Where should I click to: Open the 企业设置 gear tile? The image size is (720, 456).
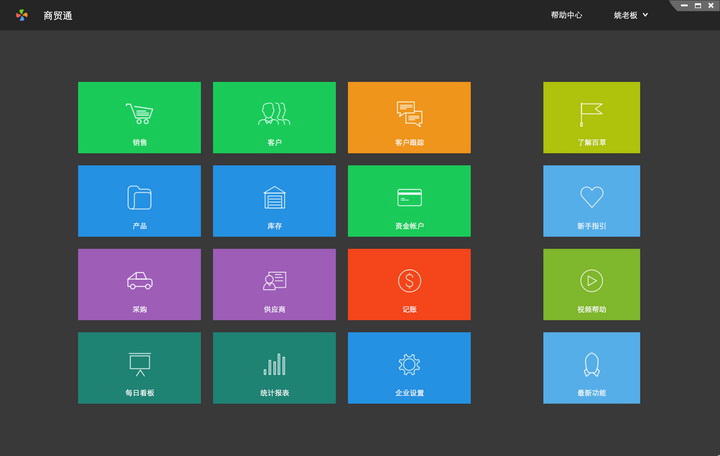tap(409, 368)
